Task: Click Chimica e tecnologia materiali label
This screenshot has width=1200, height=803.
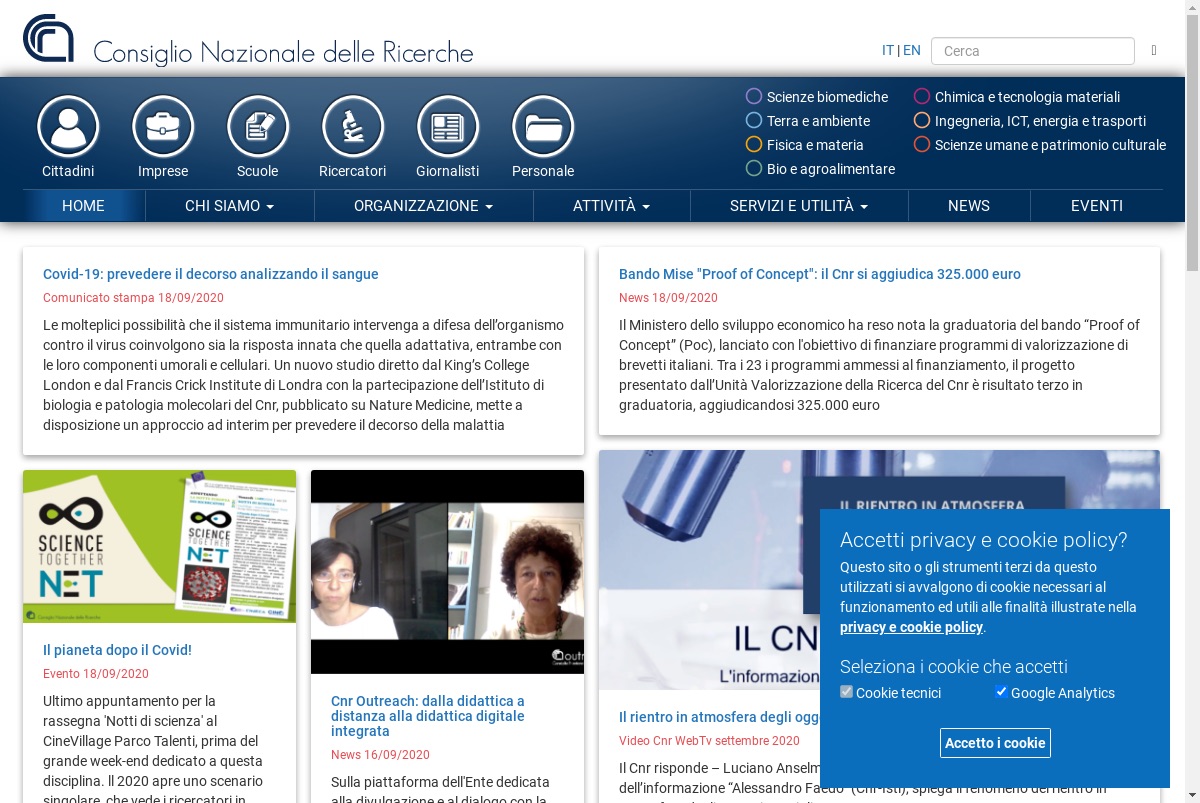Action: pyautogui.click(x=1027, y=97)
